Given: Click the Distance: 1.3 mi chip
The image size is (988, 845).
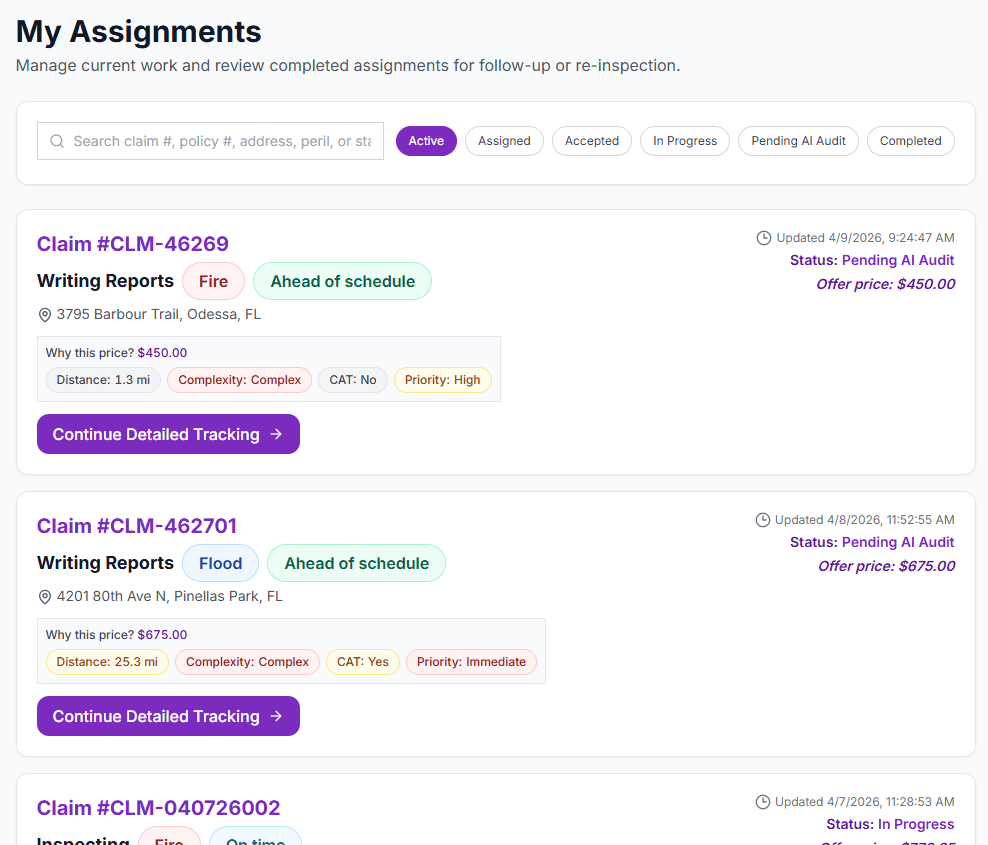Looking at the screenshot, I should (x=103, y=380).
